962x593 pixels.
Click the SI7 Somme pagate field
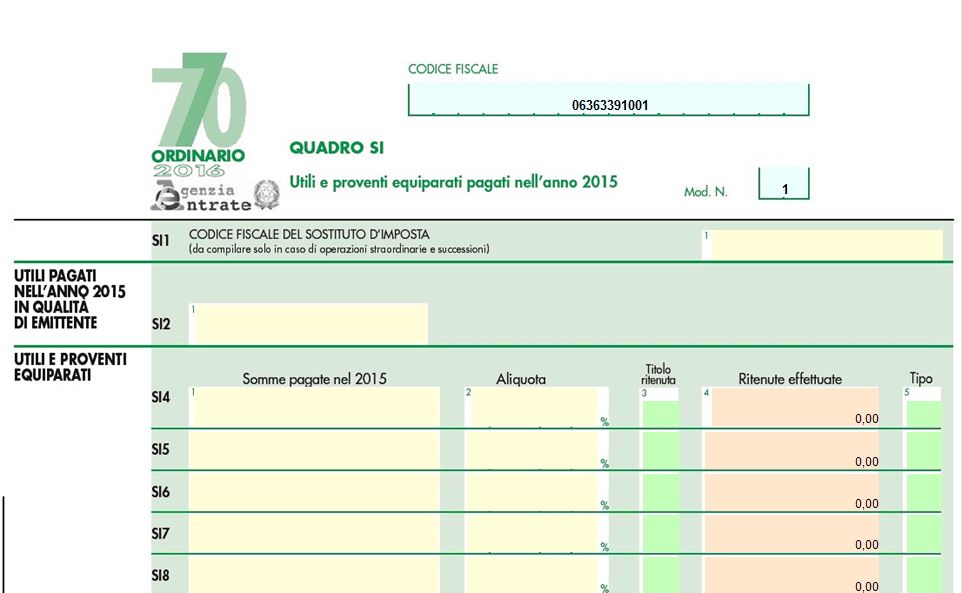[314, 534]
